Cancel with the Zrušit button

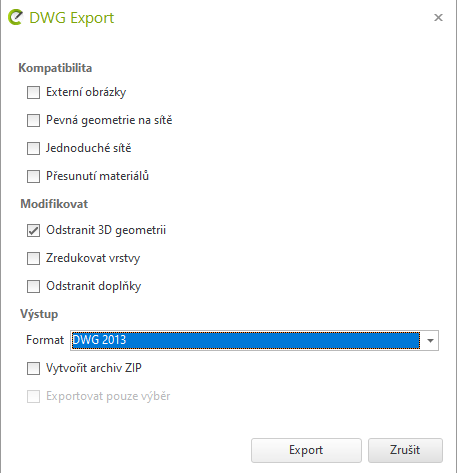coord(405,450)
